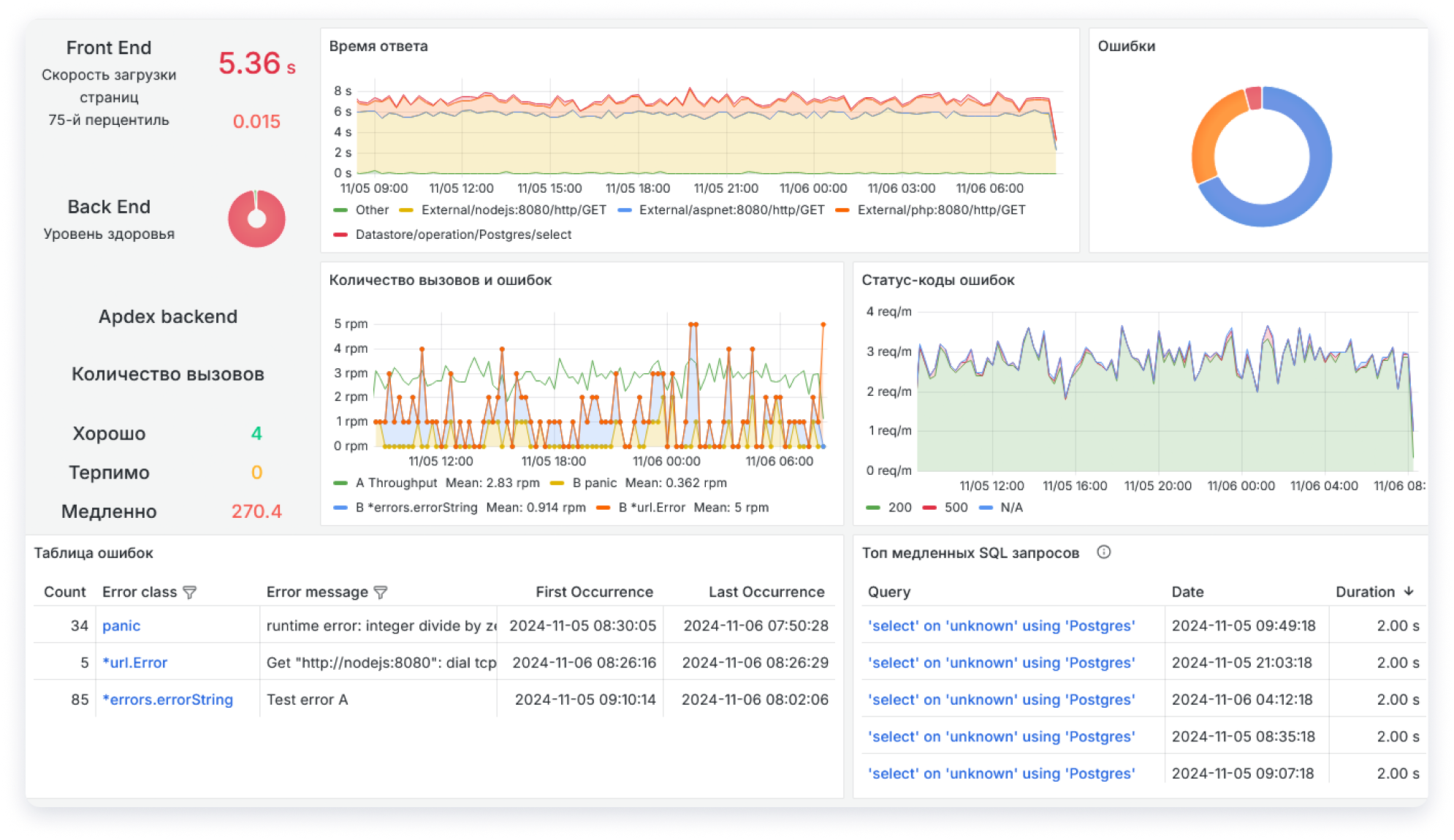The width and height of the screenshot is (1454, 840).
Task: Open the panic error class link
Action: click(121, 626)
